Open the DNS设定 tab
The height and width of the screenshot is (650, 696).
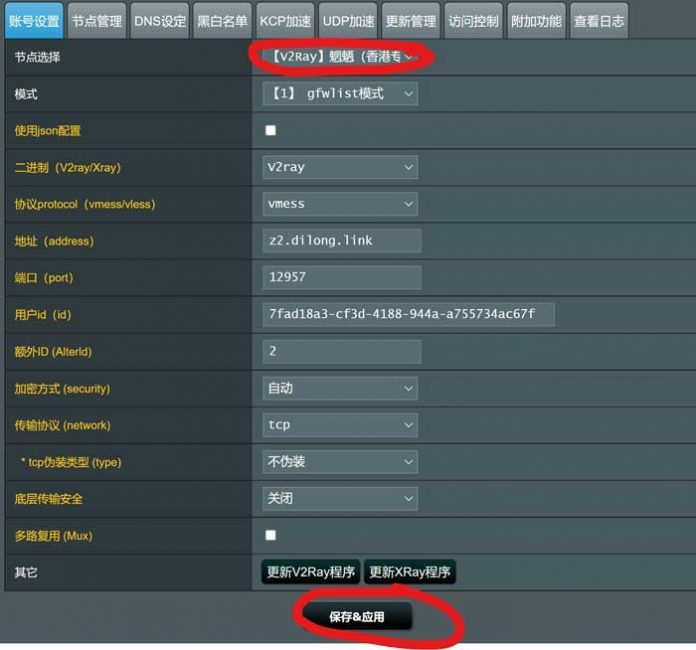159,21
